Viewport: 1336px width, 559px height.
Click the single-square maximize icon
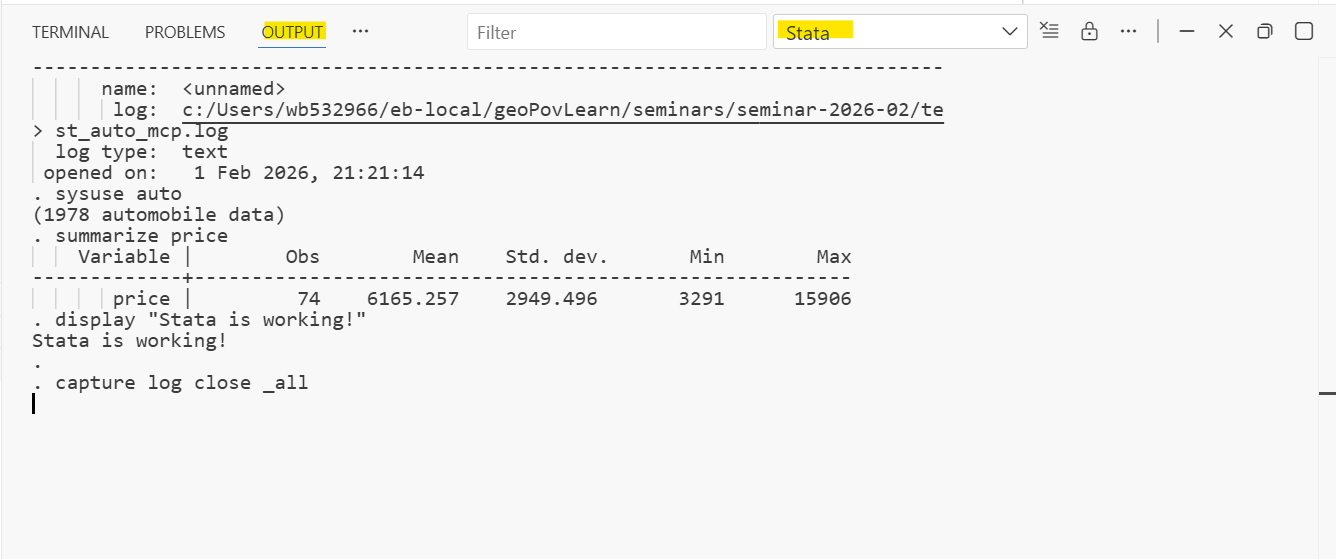click(1304, 31)
